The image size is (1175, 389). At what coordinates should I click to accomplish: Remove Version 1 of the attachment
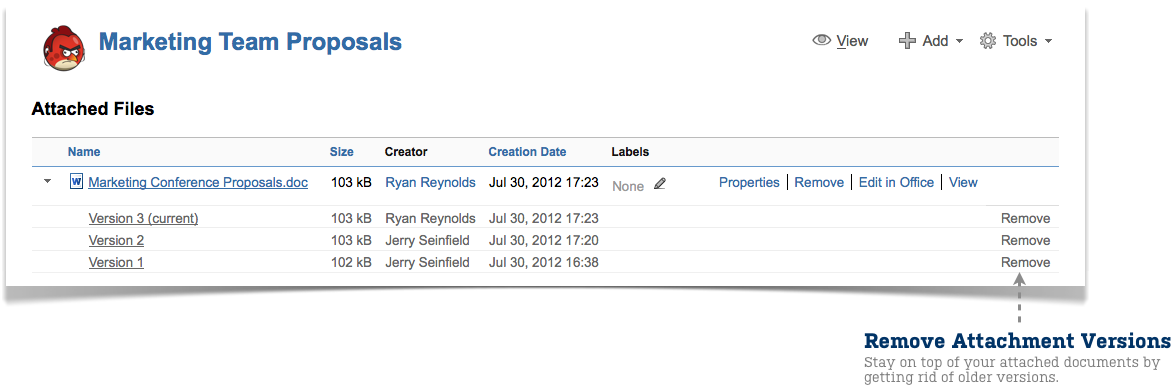1026,262
